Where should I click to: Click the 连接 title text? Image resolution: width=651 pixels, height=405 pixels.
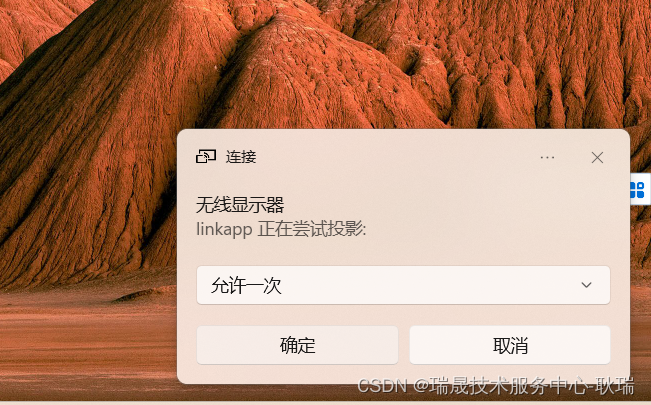[241, 157]
